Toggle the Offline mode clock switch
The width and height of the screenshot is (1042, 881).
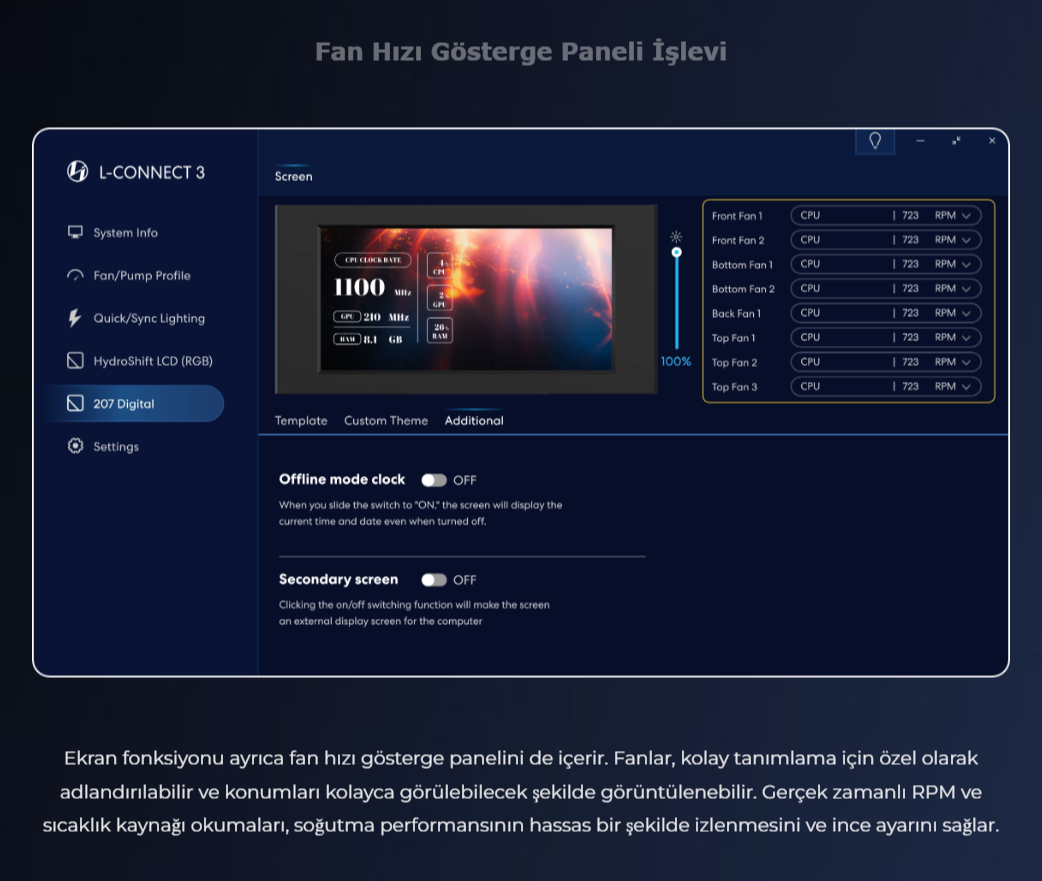pyautogui.click(x=434, y=480)
